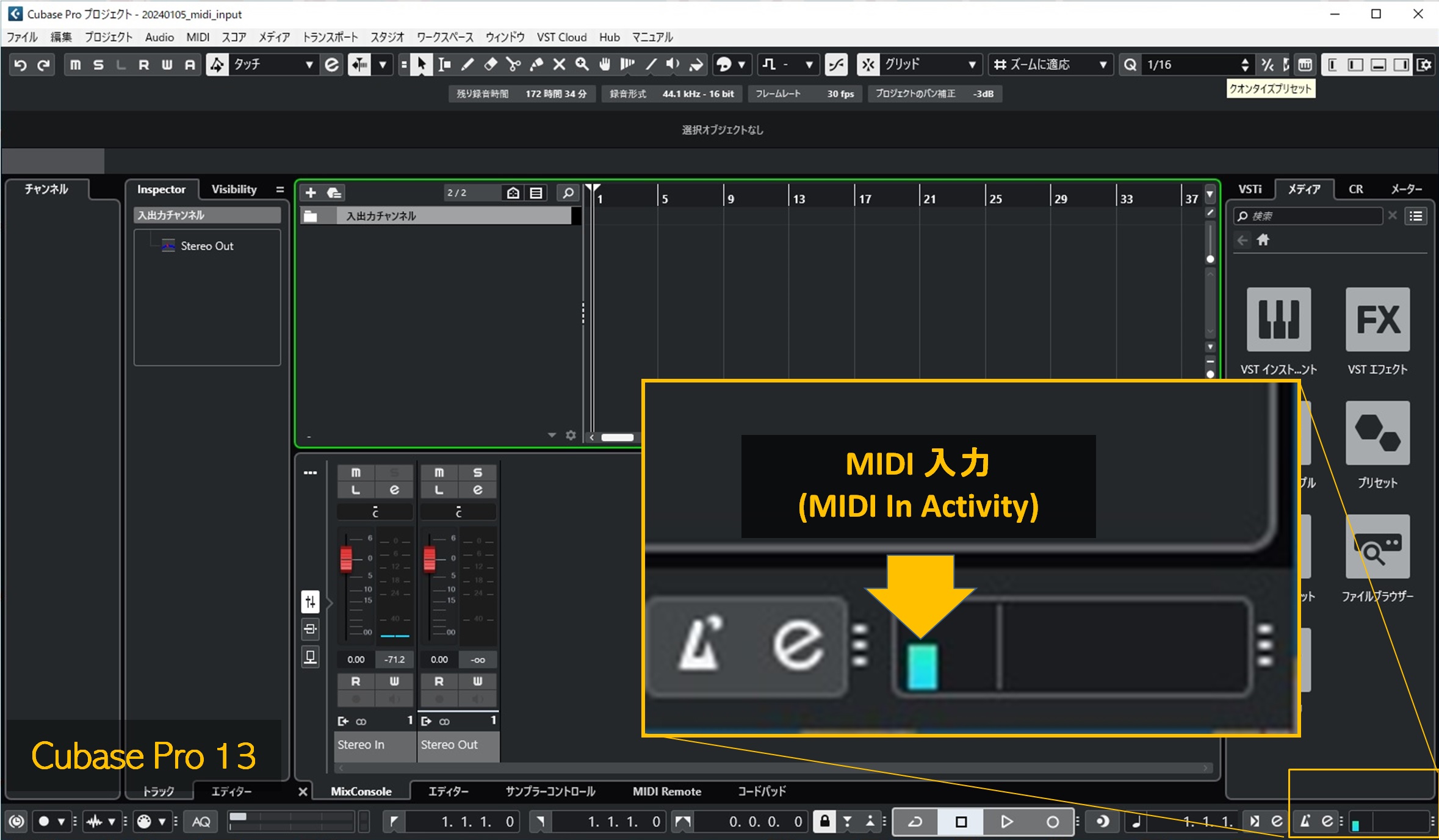The image size is (1439, 840).
Task: Toggle Snap on/off button
Action: click(868, 65)
